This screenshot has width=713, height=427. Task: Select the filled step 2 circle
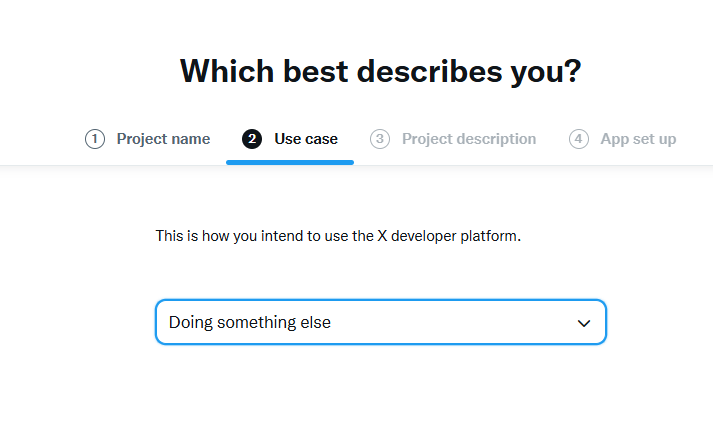(252, 139)
